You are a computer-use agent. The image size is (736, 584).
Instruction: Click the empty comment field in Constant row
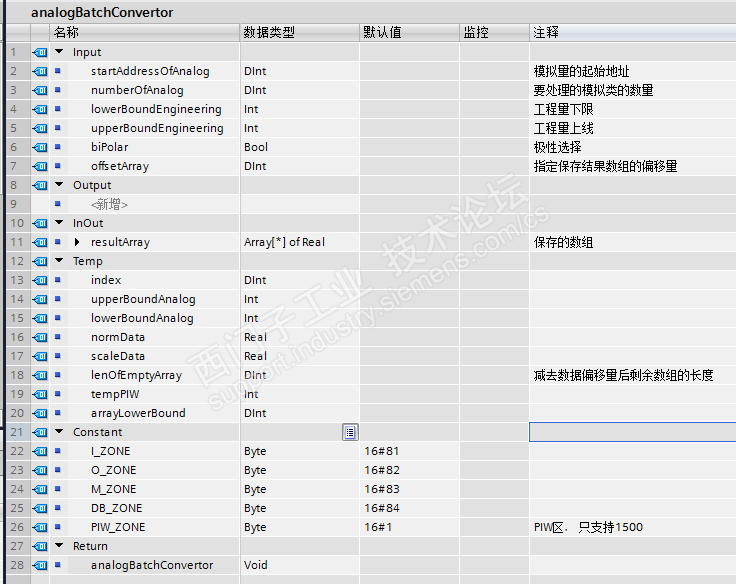click(632, 432)
